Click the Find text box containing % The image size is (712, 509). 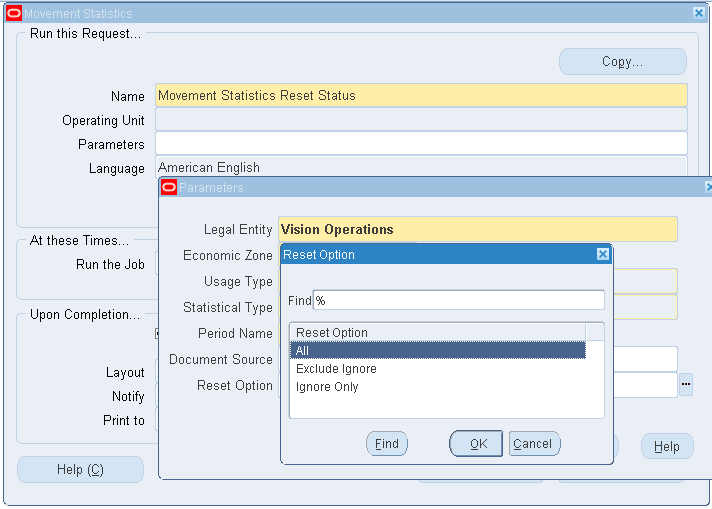pyautogui.click(x=459, y=300)
